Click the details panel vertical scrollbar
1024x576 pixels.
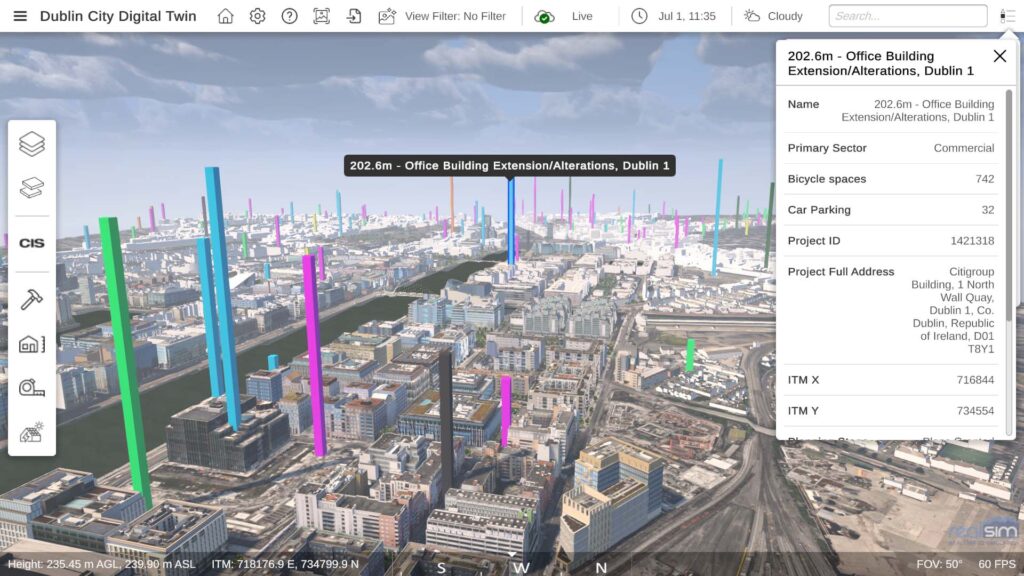pyautogui.click(x=1009, y=206)
